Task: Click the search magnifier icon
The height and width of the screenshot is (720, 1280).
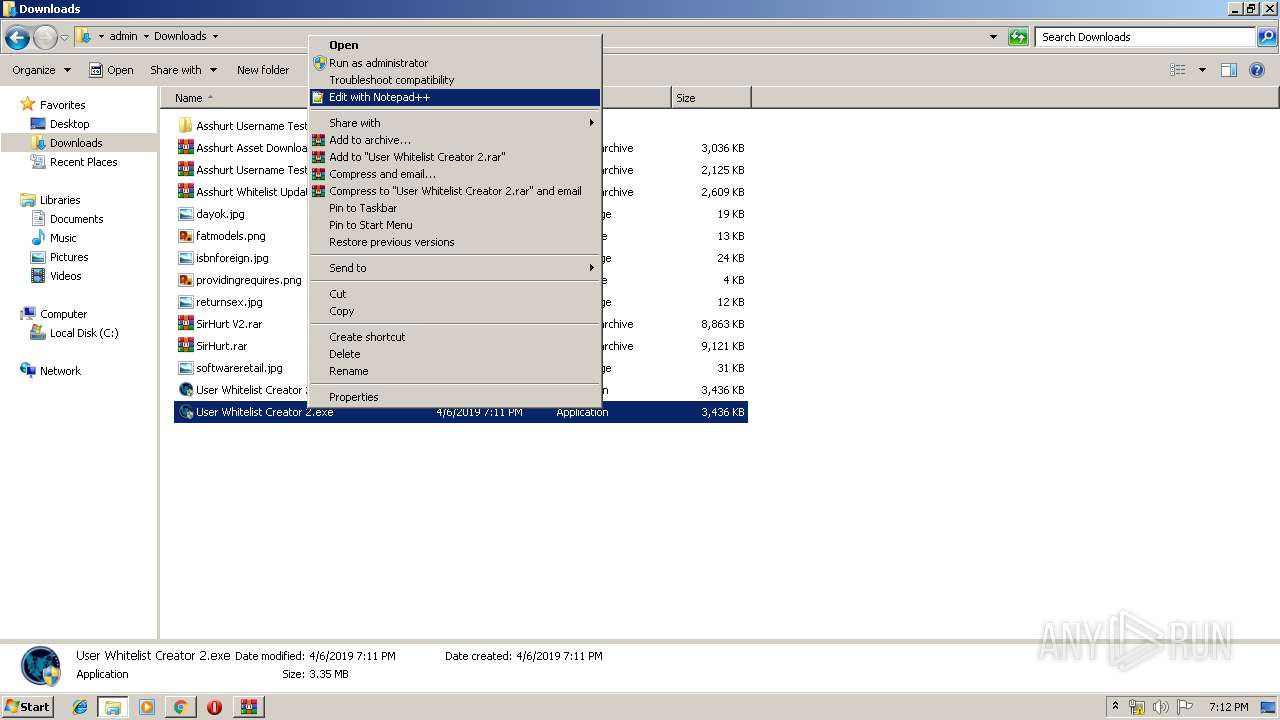Action: pos(1266,37)
